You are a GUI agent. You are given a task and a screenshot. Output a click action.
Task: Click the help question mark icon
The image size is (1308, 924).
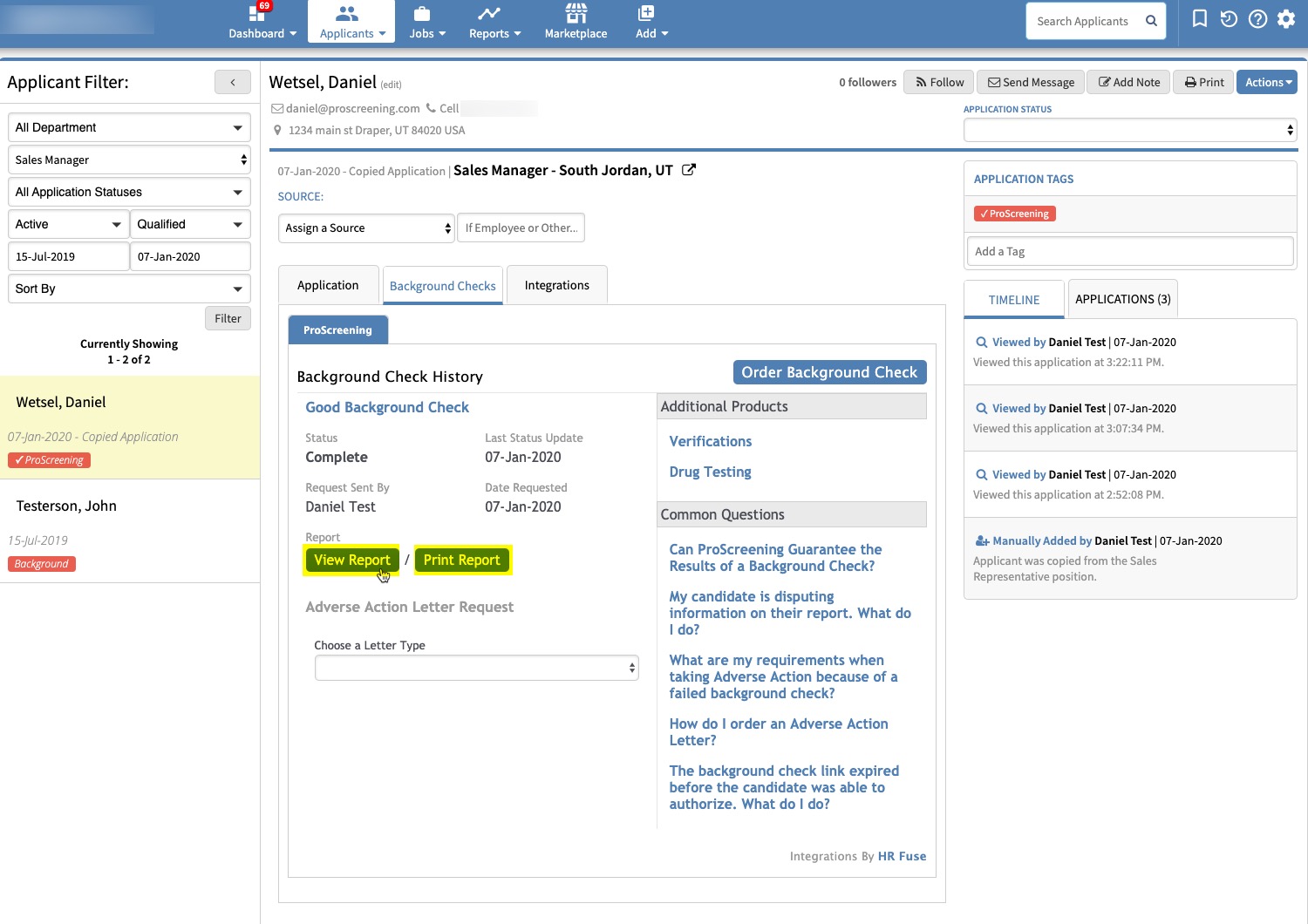click(1257, 19)
